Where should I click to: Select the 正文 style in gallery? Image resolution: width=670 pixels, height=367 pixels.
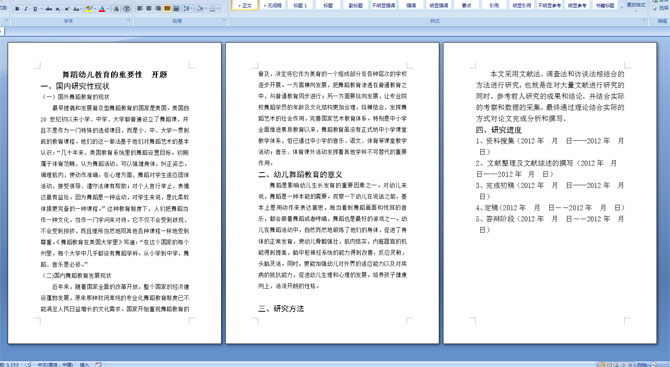pyautogui.click(x=245, y=5)
